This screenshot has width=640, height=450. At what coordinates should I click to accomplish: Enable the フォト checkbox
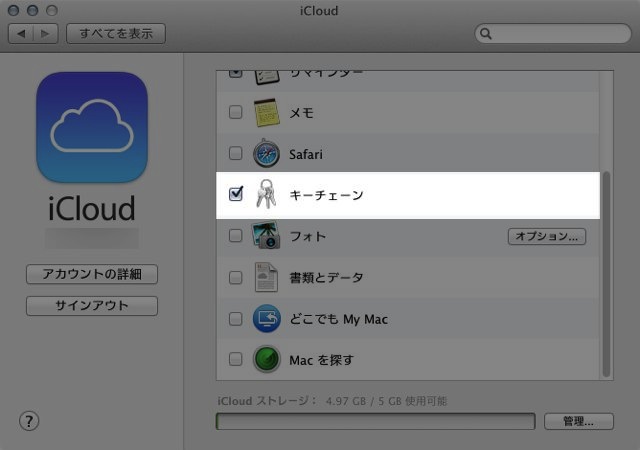[236, 236]
